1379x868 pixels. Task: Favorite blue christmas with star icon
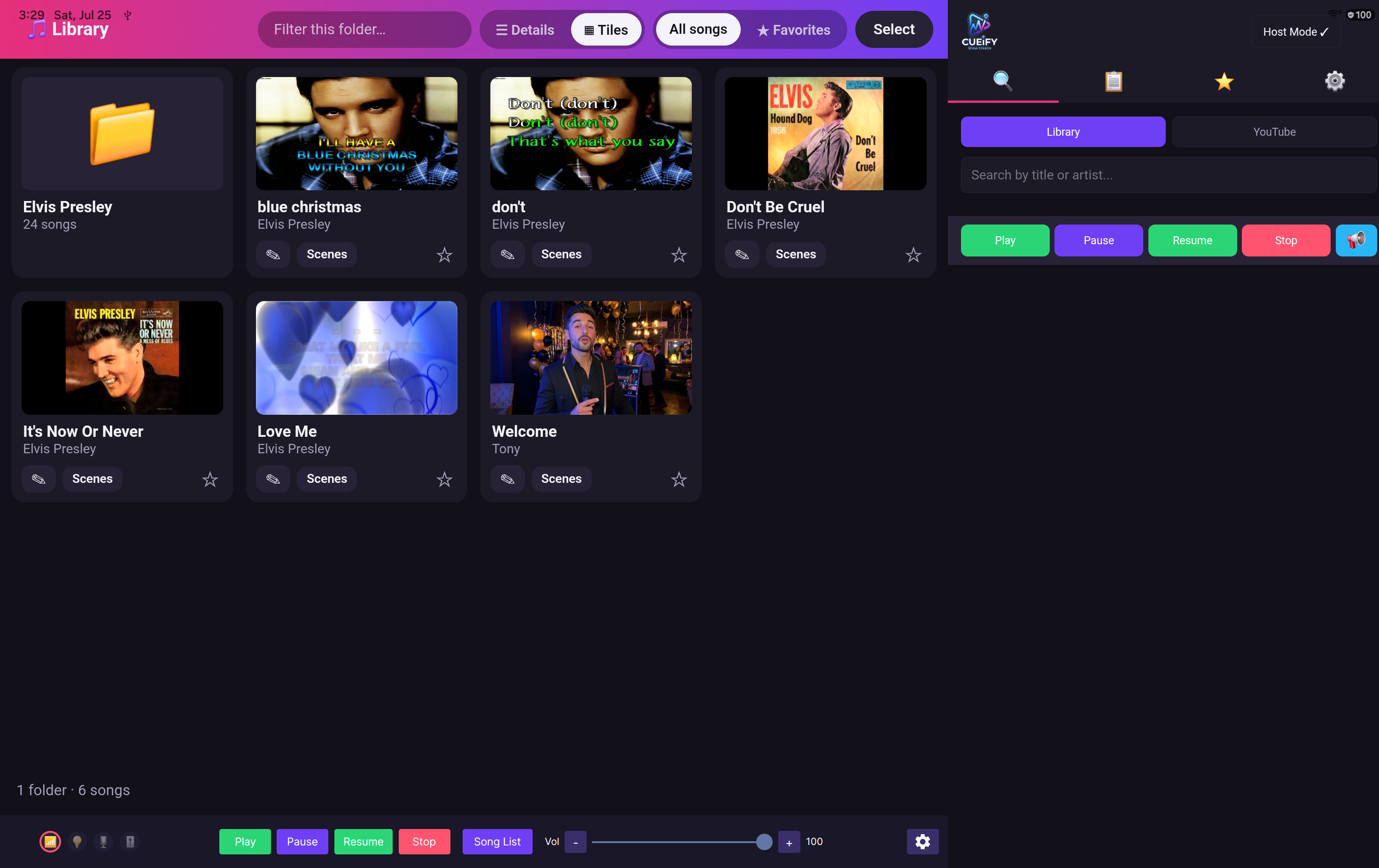click(x=444, y=254)
